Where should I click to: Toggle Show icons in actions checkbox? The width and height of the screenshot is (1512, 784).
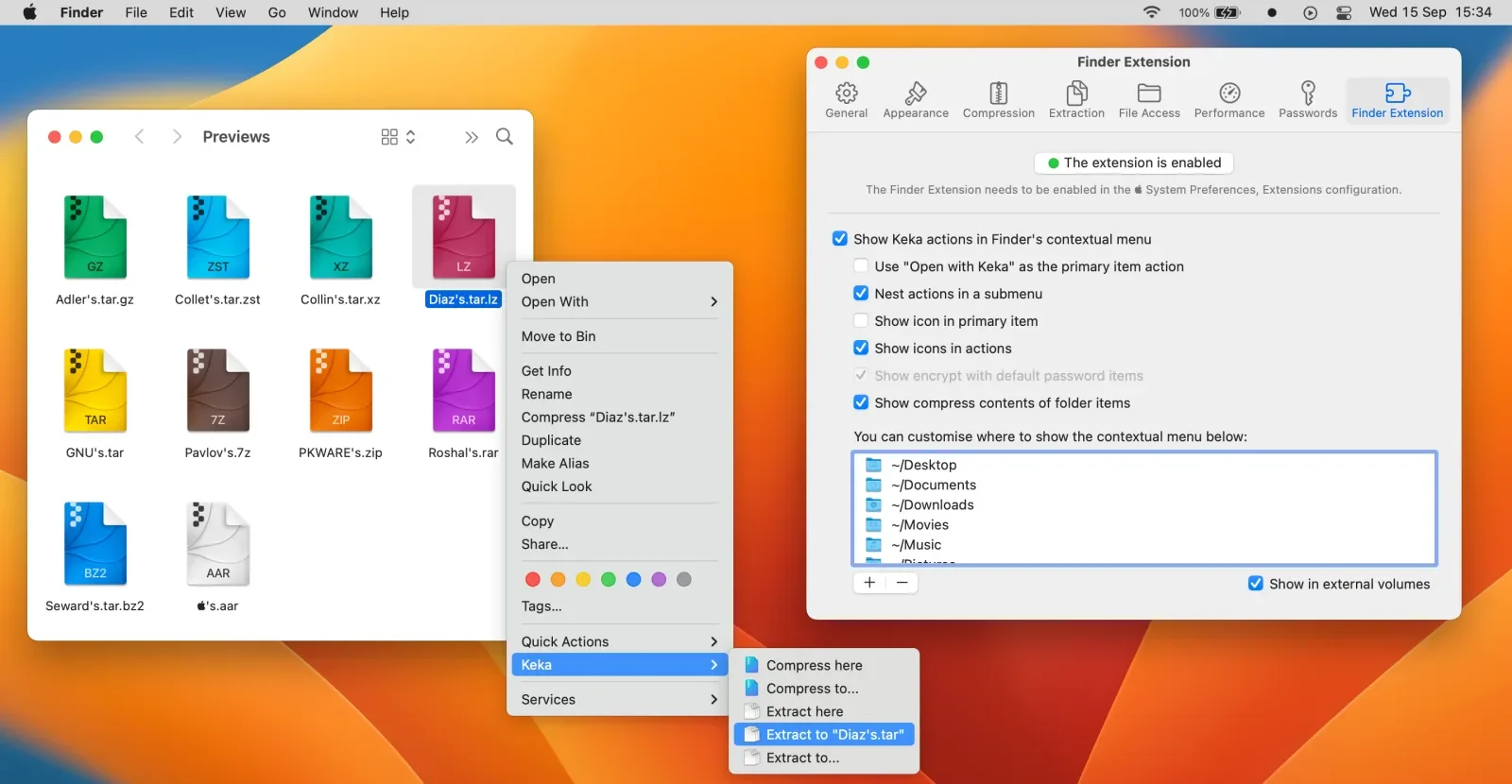coord(861,349)
